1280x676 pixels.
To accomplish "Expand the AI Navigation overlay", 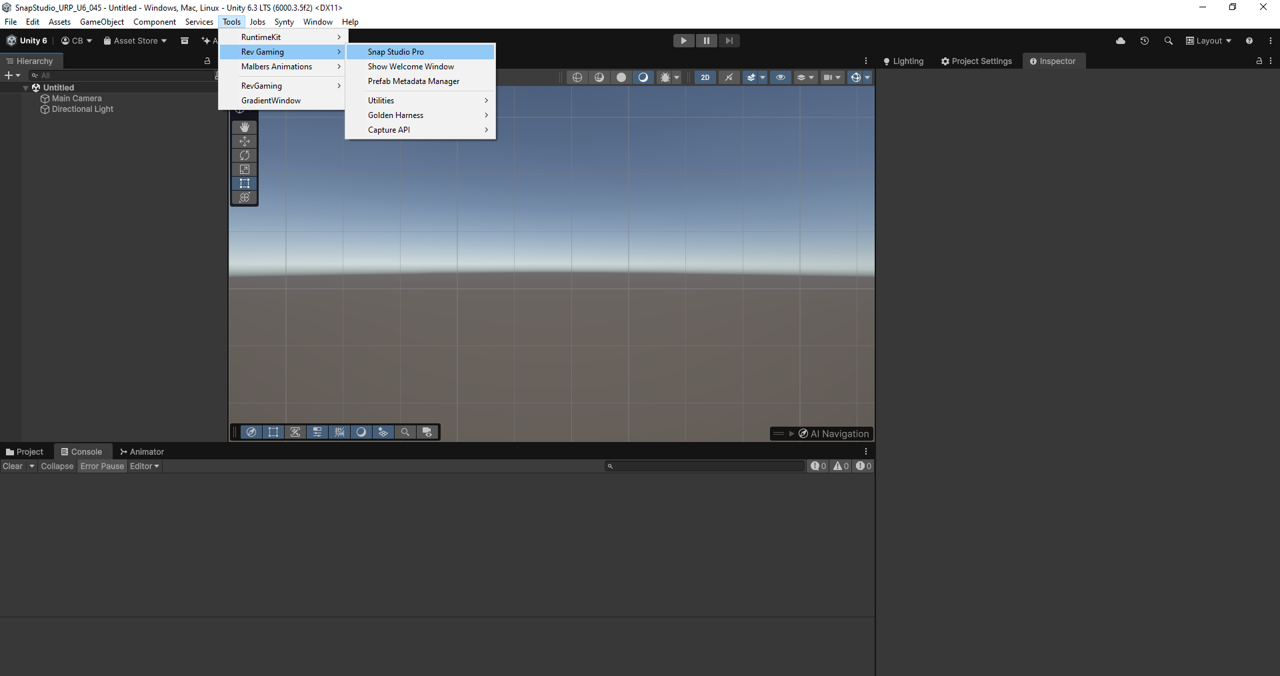I will pos(791,434).
